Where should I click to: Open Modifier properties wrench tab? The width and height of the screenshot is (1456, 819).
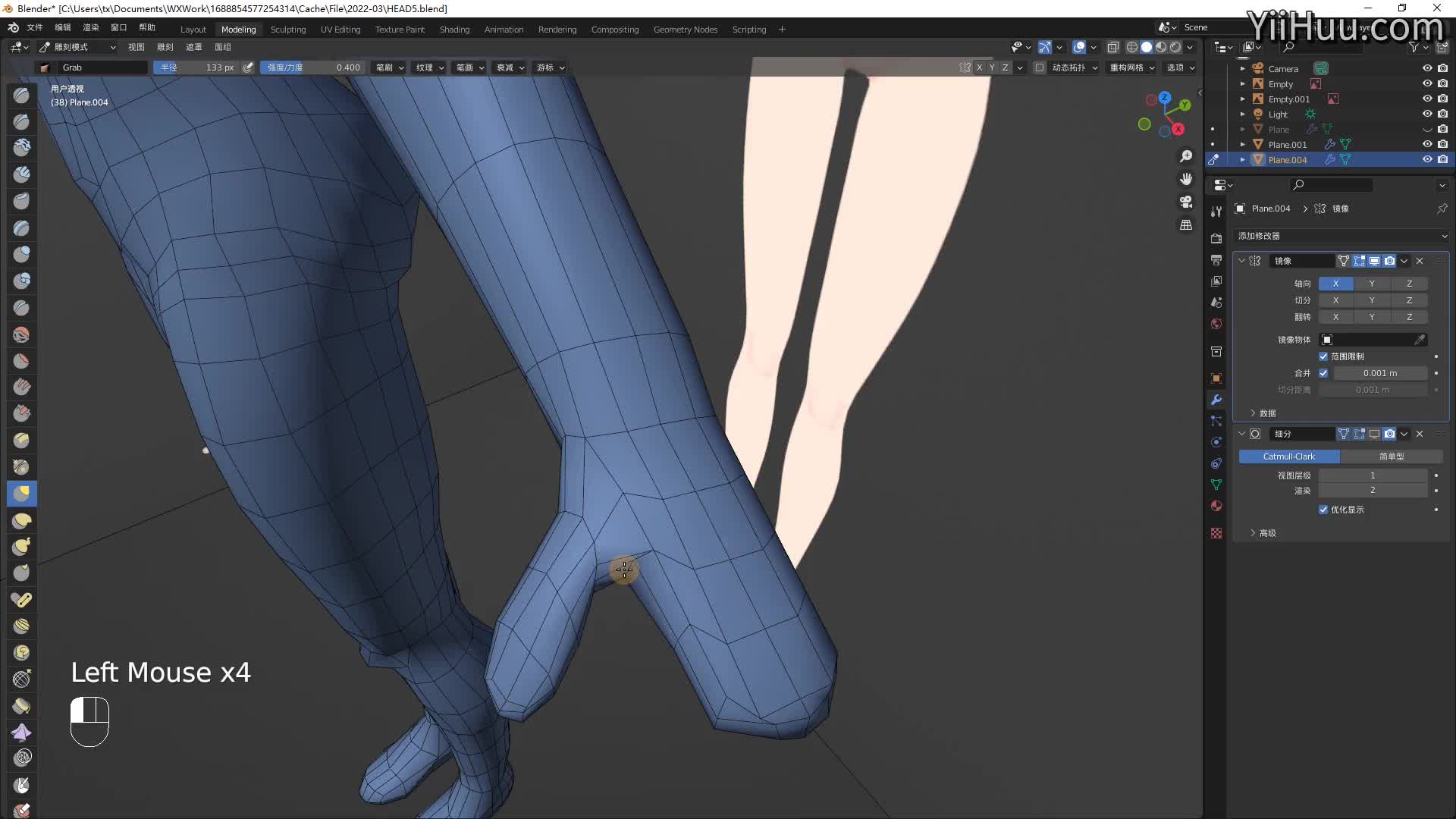[x=1216, y=400]
